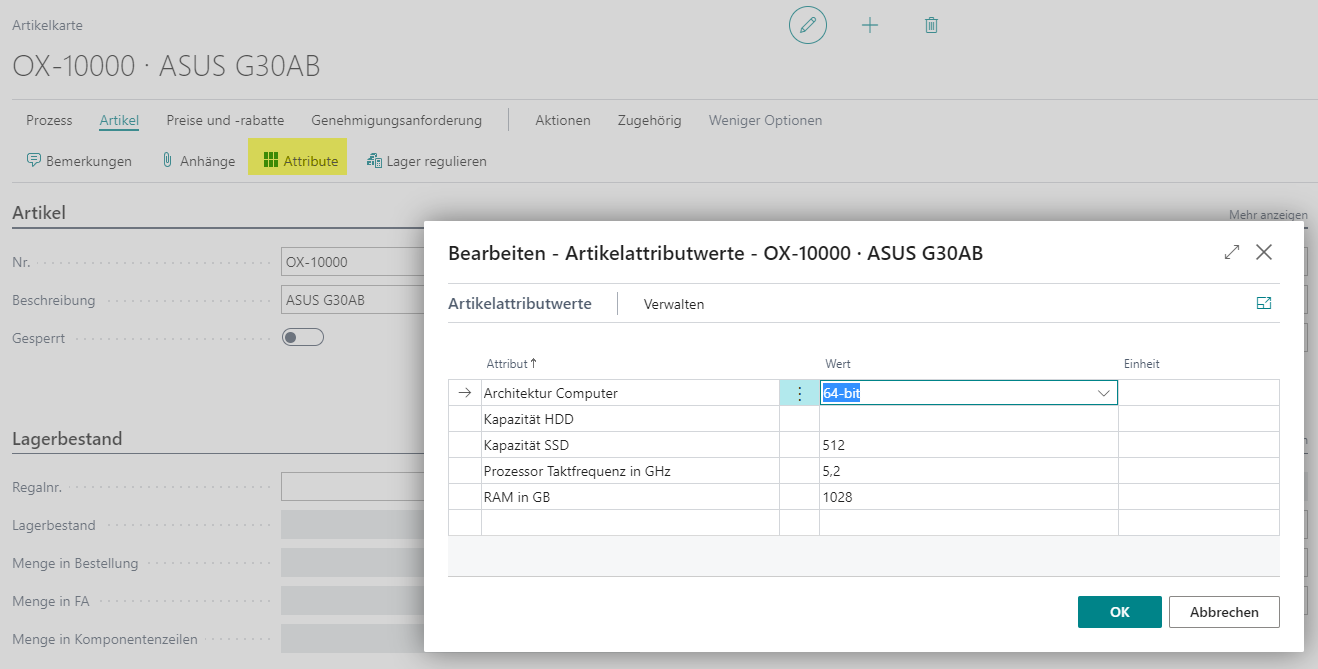
Task: Click the Menge in Bestellung field
Action: pos(353,563)
